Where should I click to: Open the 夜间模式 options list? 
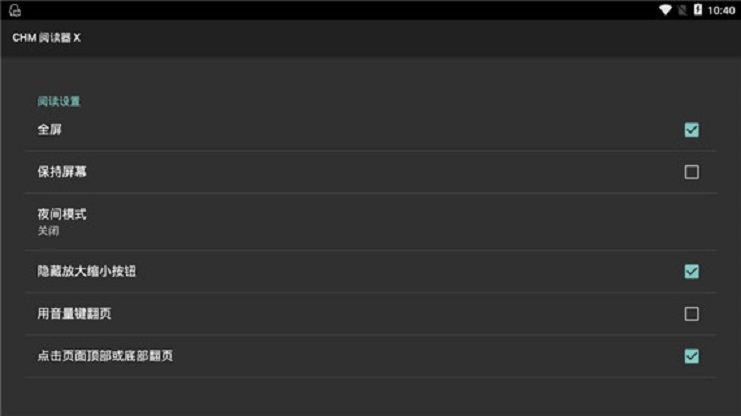click(x=370, y=222)
